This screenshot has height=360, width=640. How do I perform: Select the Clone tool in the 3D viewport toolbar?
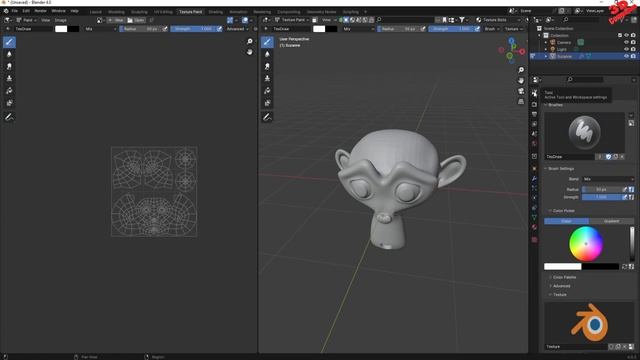[x=267, y=78]
